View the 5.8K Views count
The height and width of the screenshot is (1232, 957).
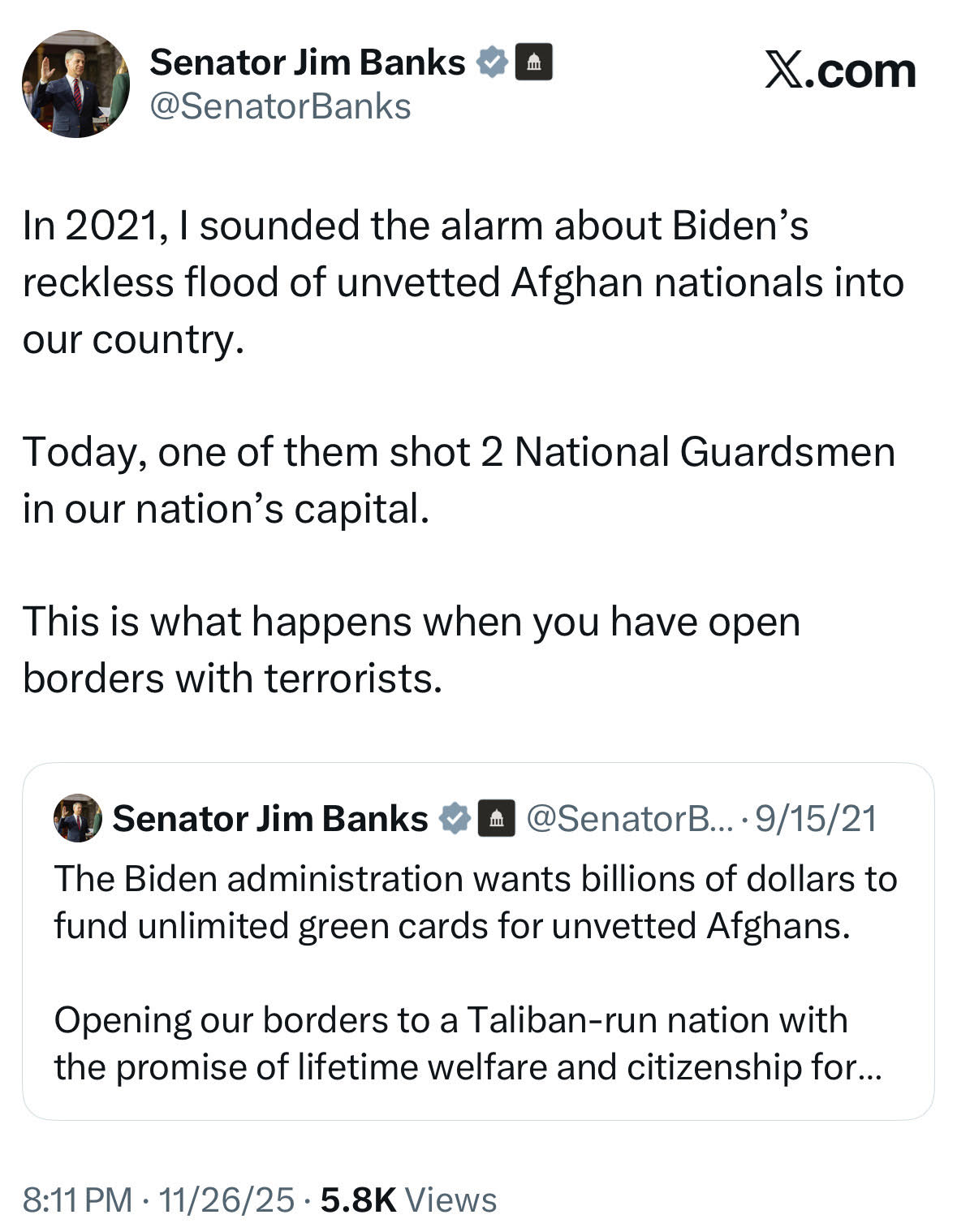(x=408, y=1200)
